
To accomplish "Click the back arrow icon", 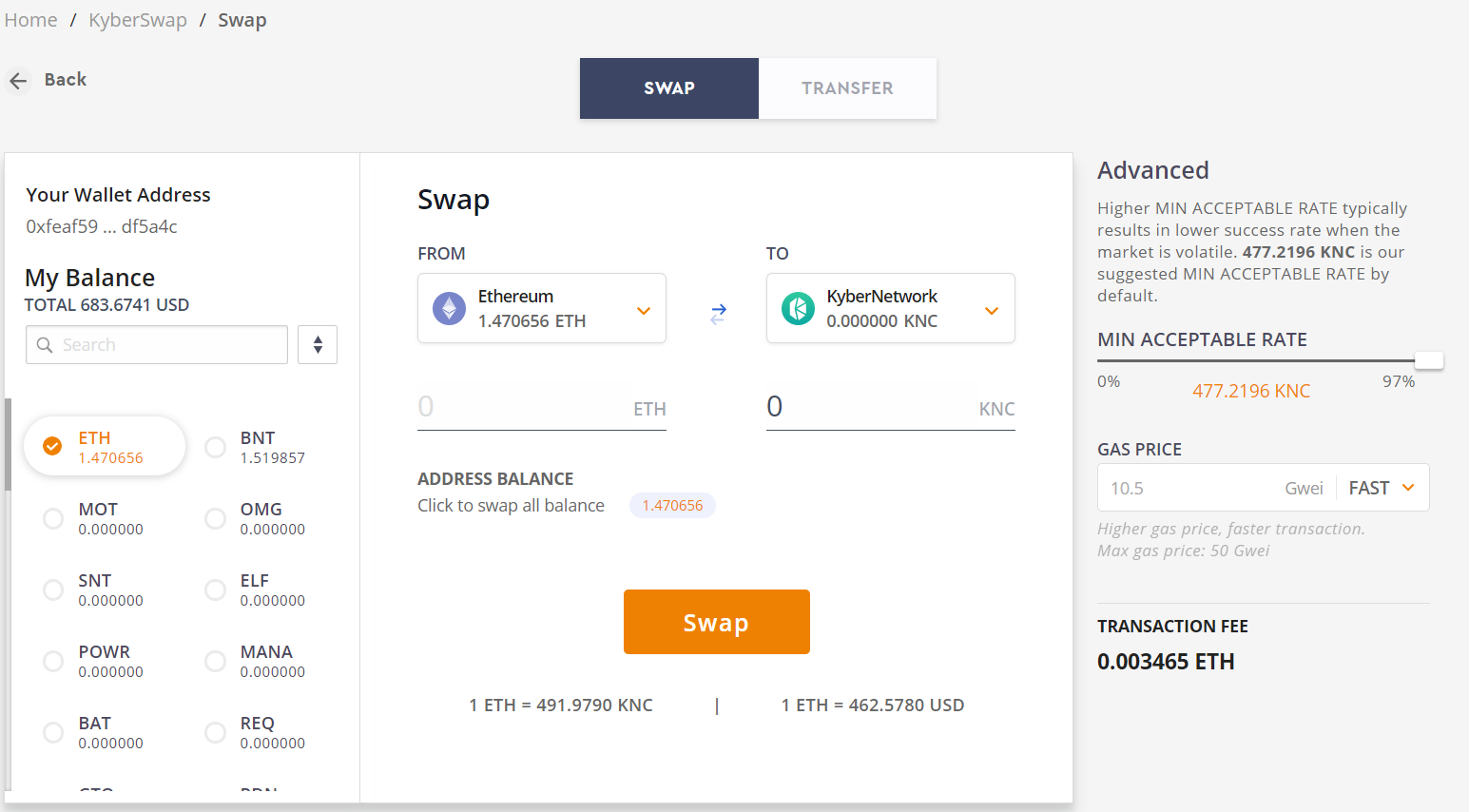I will pyautogui.click(x=18, y=81).
